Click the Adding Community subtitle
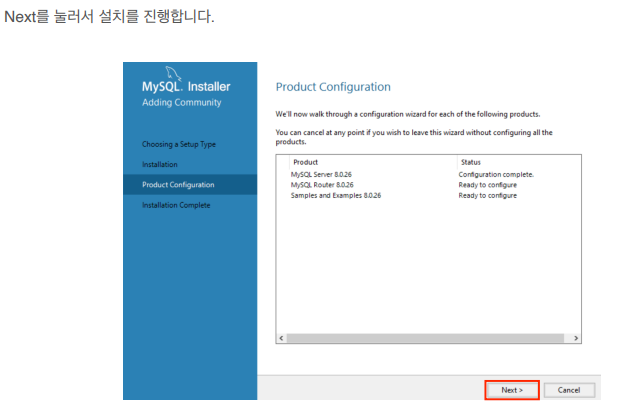 coord(182,102)
